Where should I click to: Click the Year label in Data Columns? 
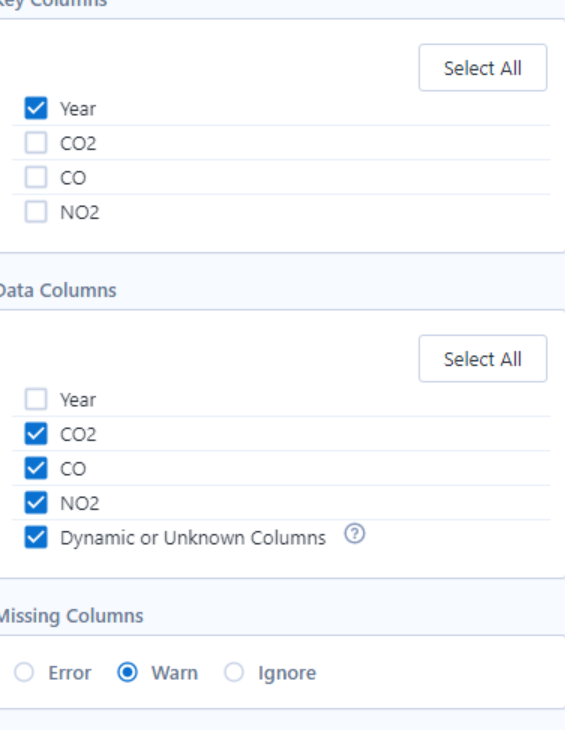point(78,400)
